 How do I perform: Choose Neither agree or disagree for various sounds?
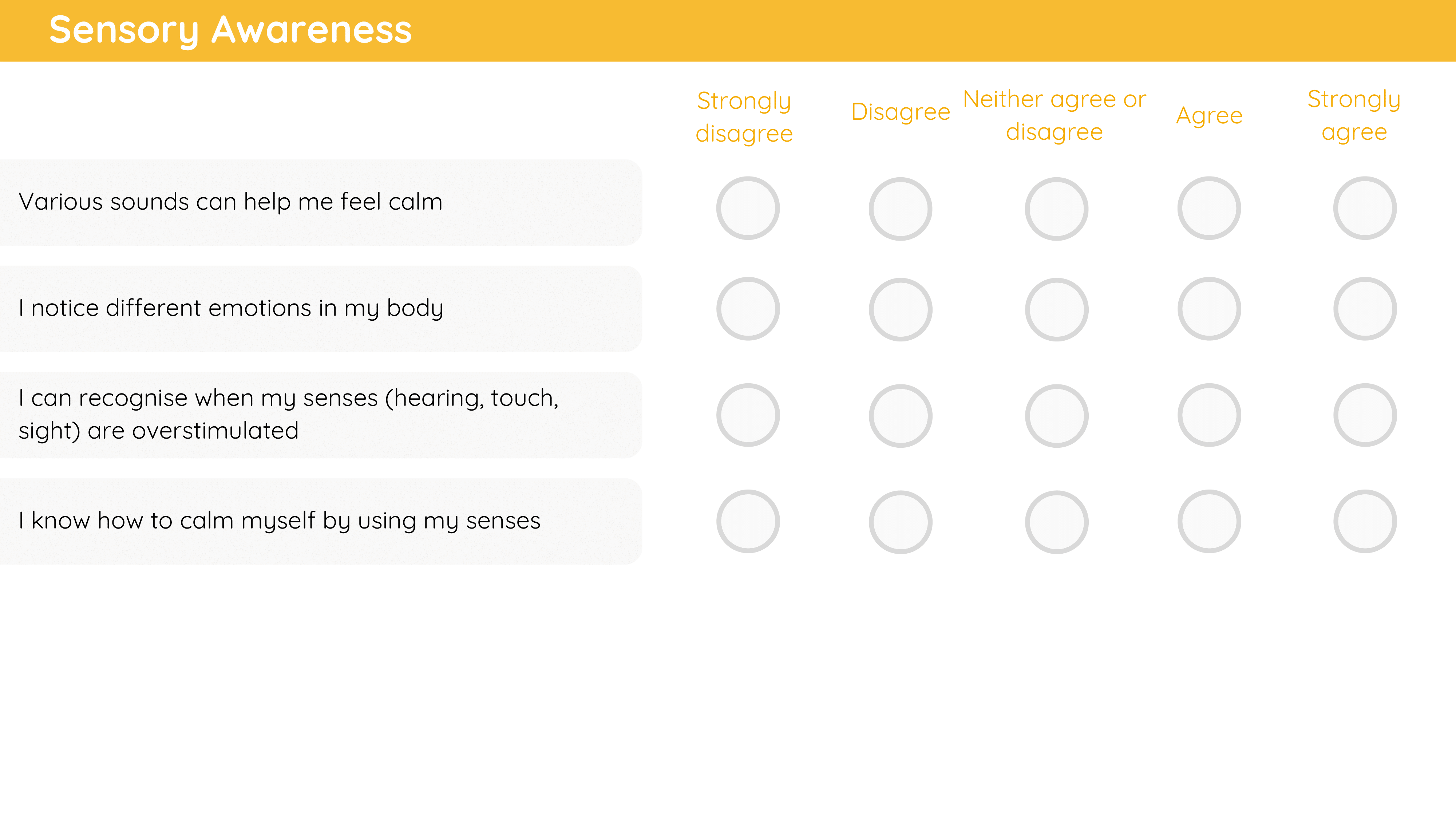click(x=1056, y=209)
